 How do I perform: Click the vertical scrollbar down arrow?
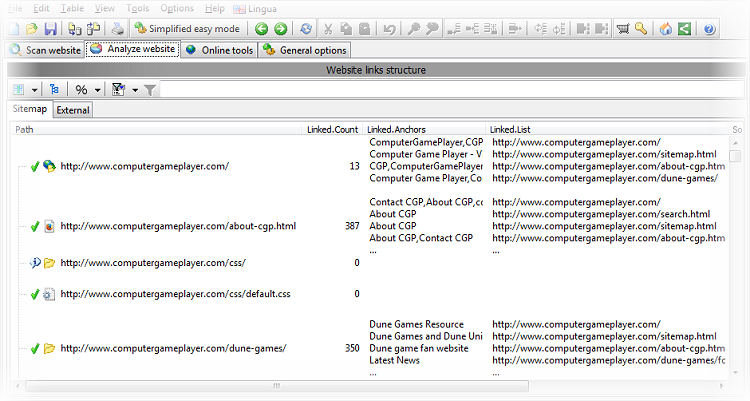coord(735,372)
